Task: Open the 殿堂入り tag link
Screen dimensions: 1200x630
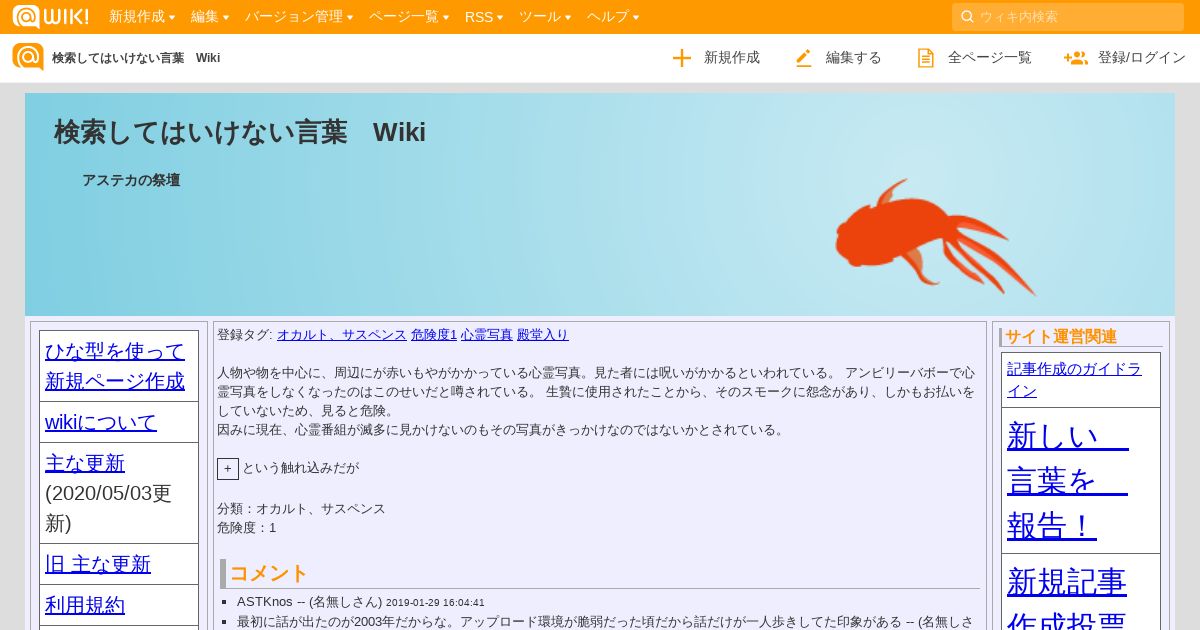Action: (543, 335)
